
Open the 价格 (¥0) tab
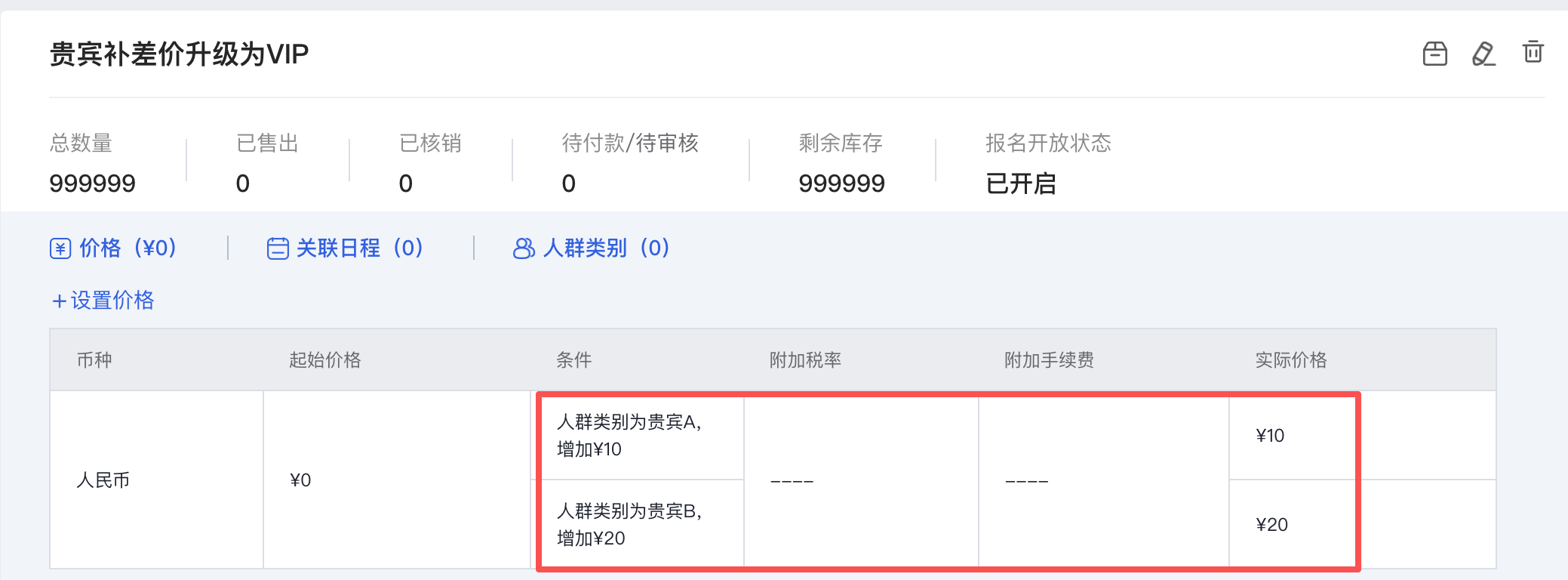(x=127, y=248)
